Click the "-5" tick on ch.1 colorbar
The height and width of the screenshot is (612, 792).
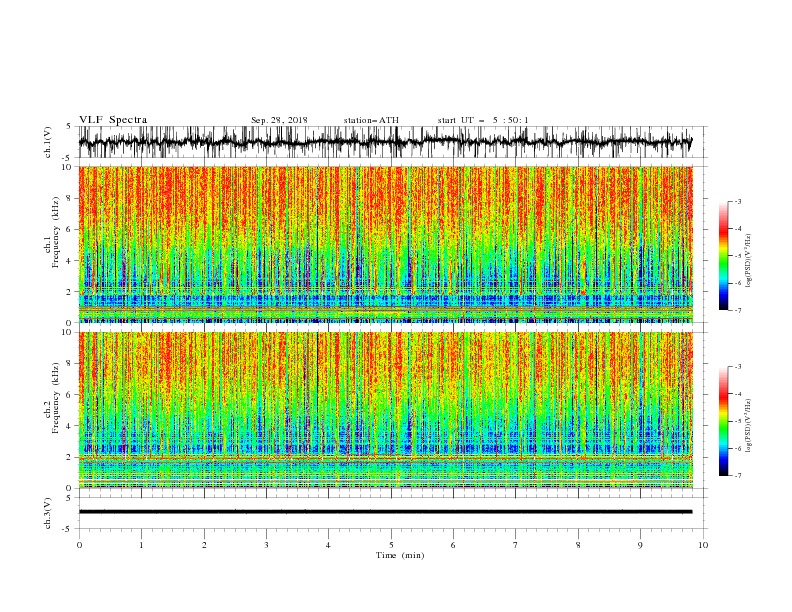pos(738,256)
